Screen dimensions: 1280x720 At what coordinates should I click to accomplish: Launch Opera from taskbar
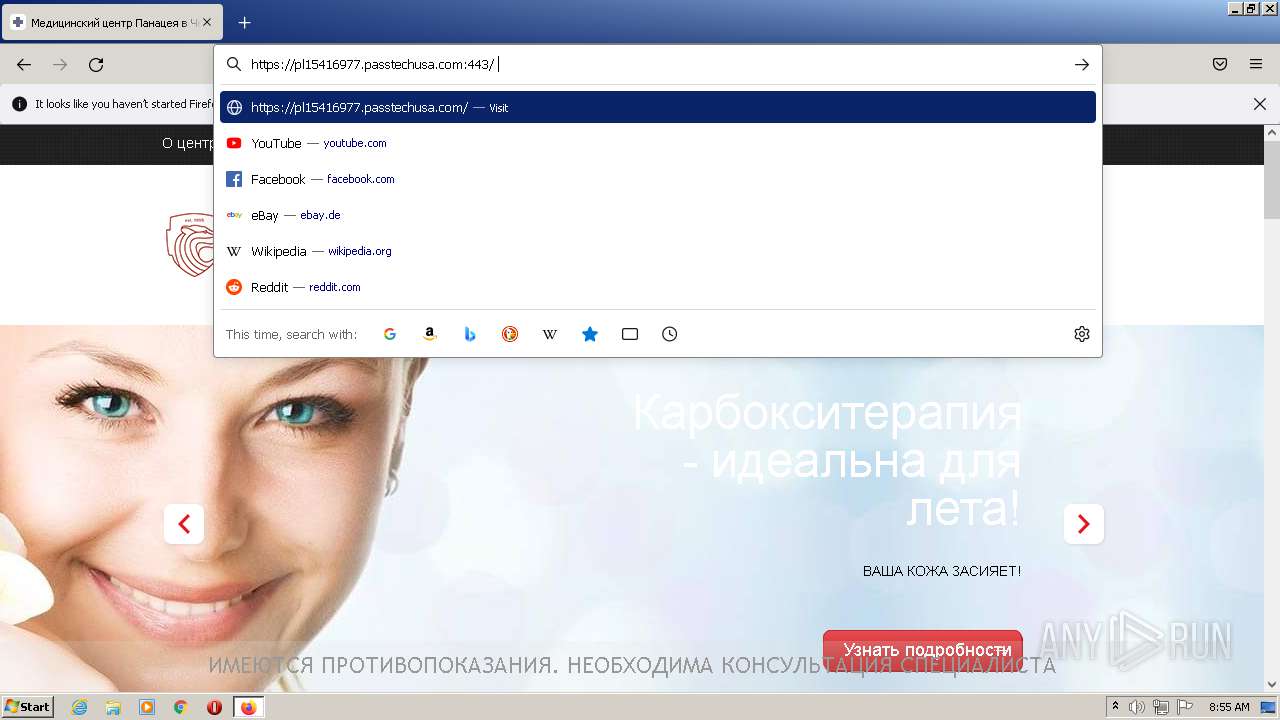pos(214,707)
